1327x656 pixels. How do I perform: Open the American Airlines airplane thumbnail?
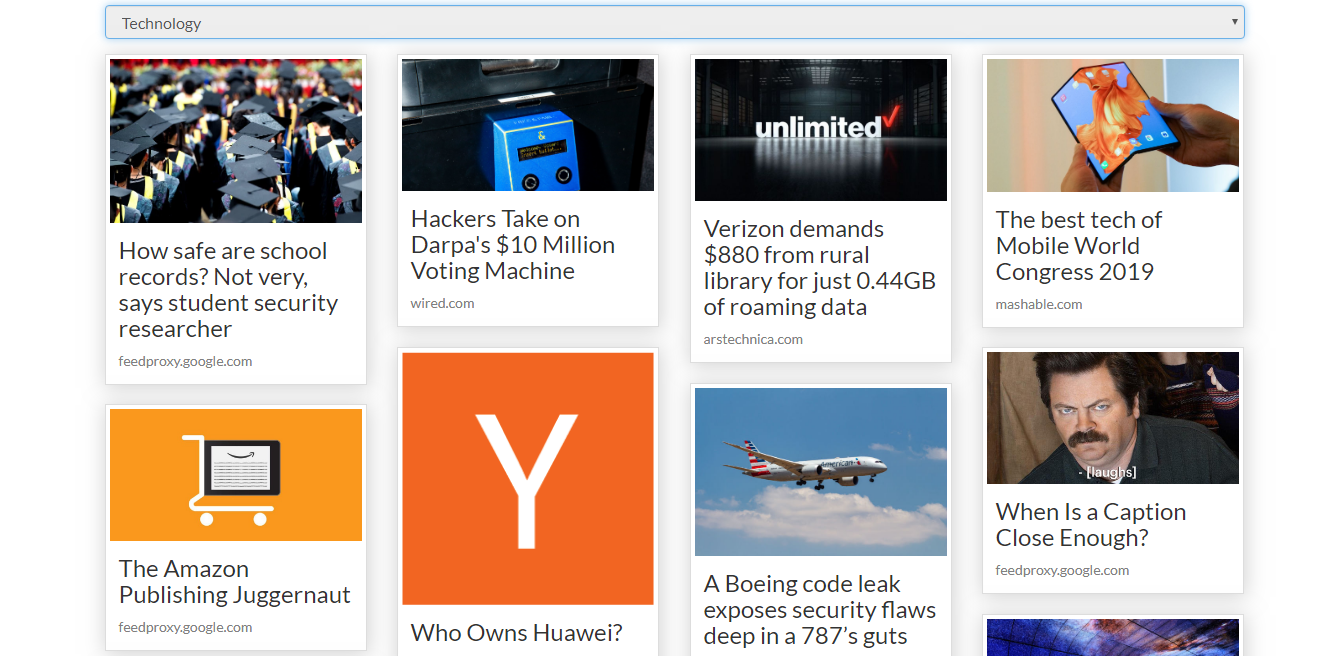(x=821, y=472)
